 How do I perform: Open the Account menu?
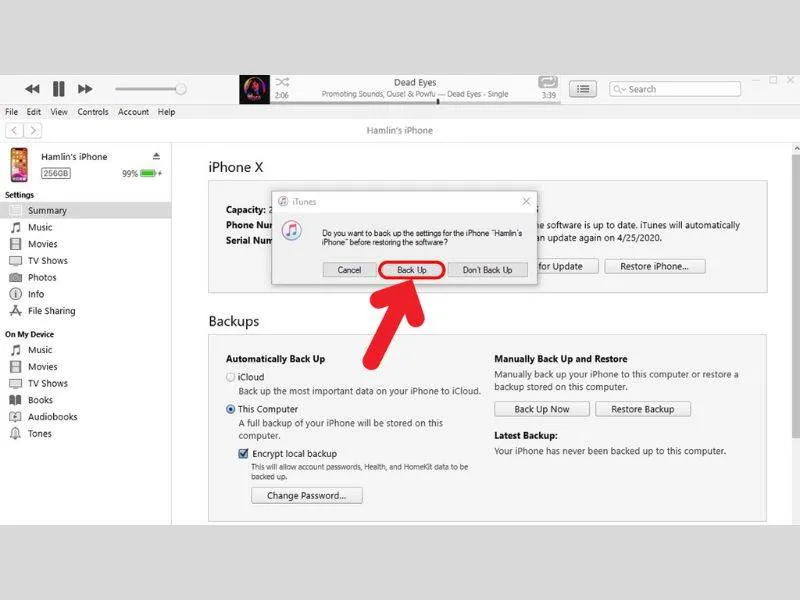tap(133, 112)
